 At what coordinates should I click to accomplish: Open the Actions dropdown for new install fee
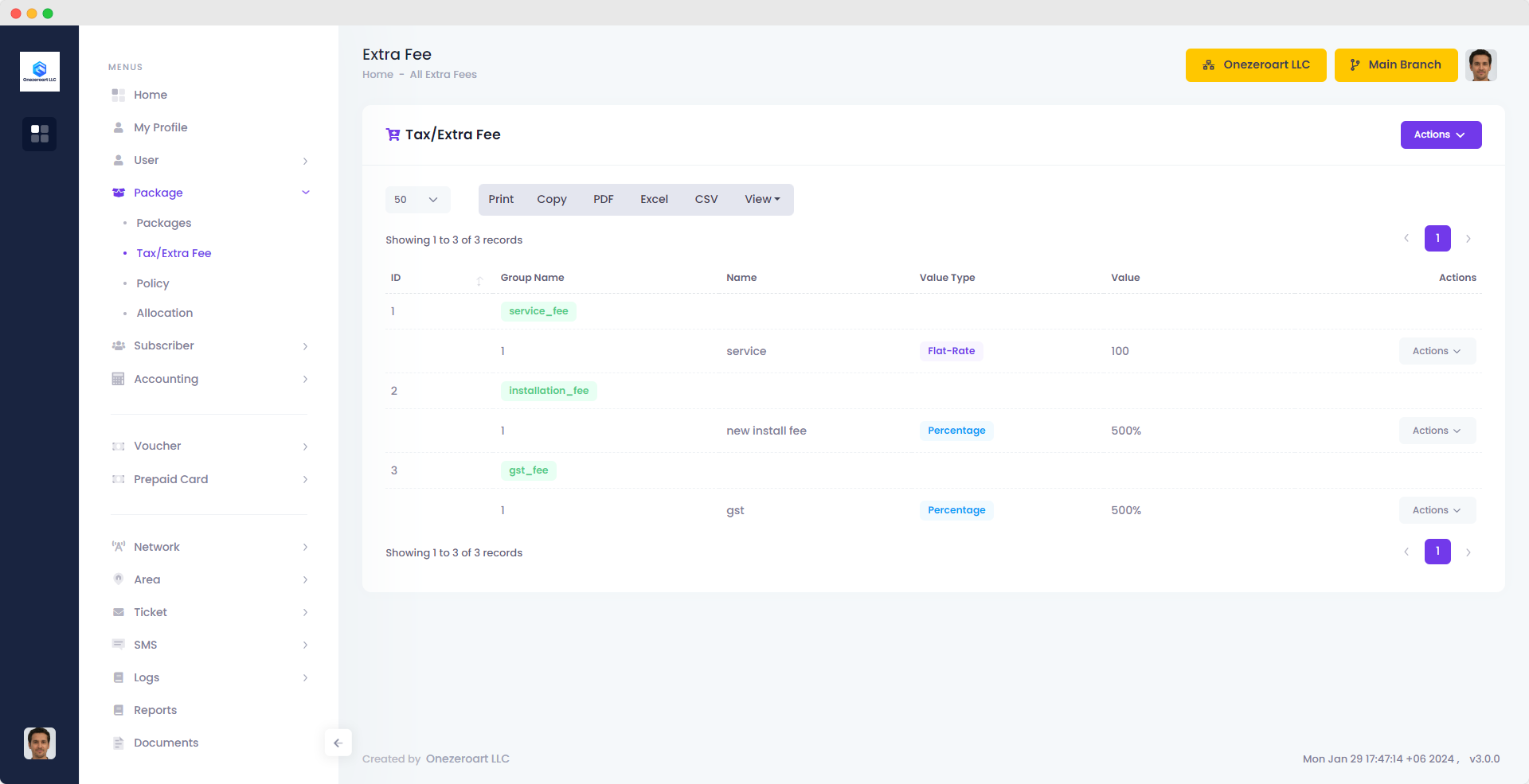coord(1437,431)
